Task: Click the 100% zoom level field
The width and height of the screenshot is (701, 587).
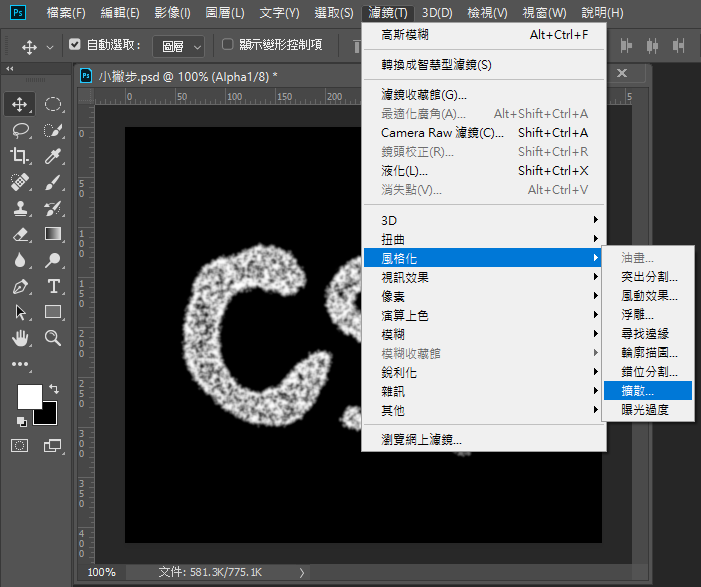Action: point(101,572)
